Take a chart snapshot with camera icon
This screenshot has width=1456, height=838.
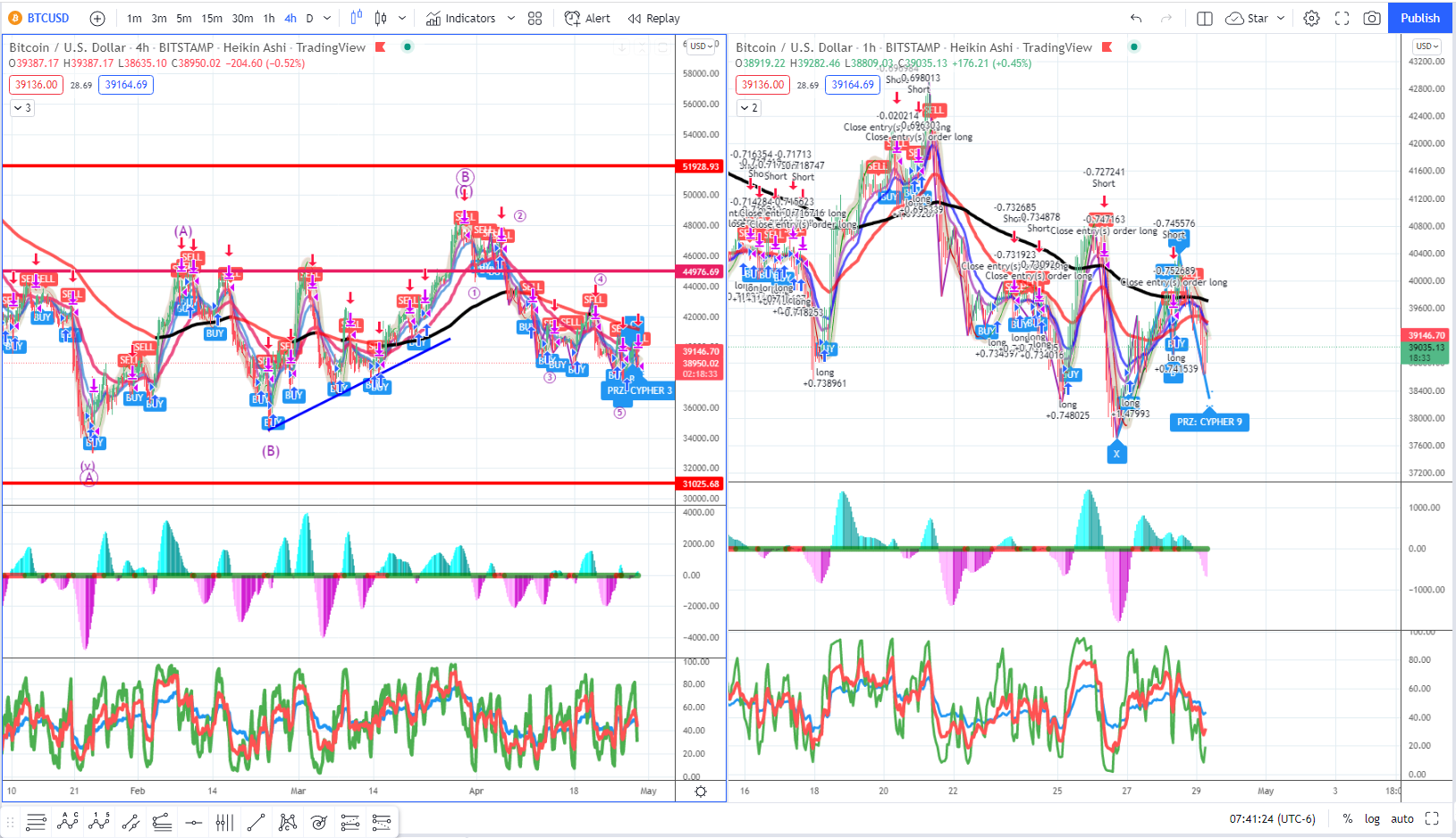pos(1372,18)
